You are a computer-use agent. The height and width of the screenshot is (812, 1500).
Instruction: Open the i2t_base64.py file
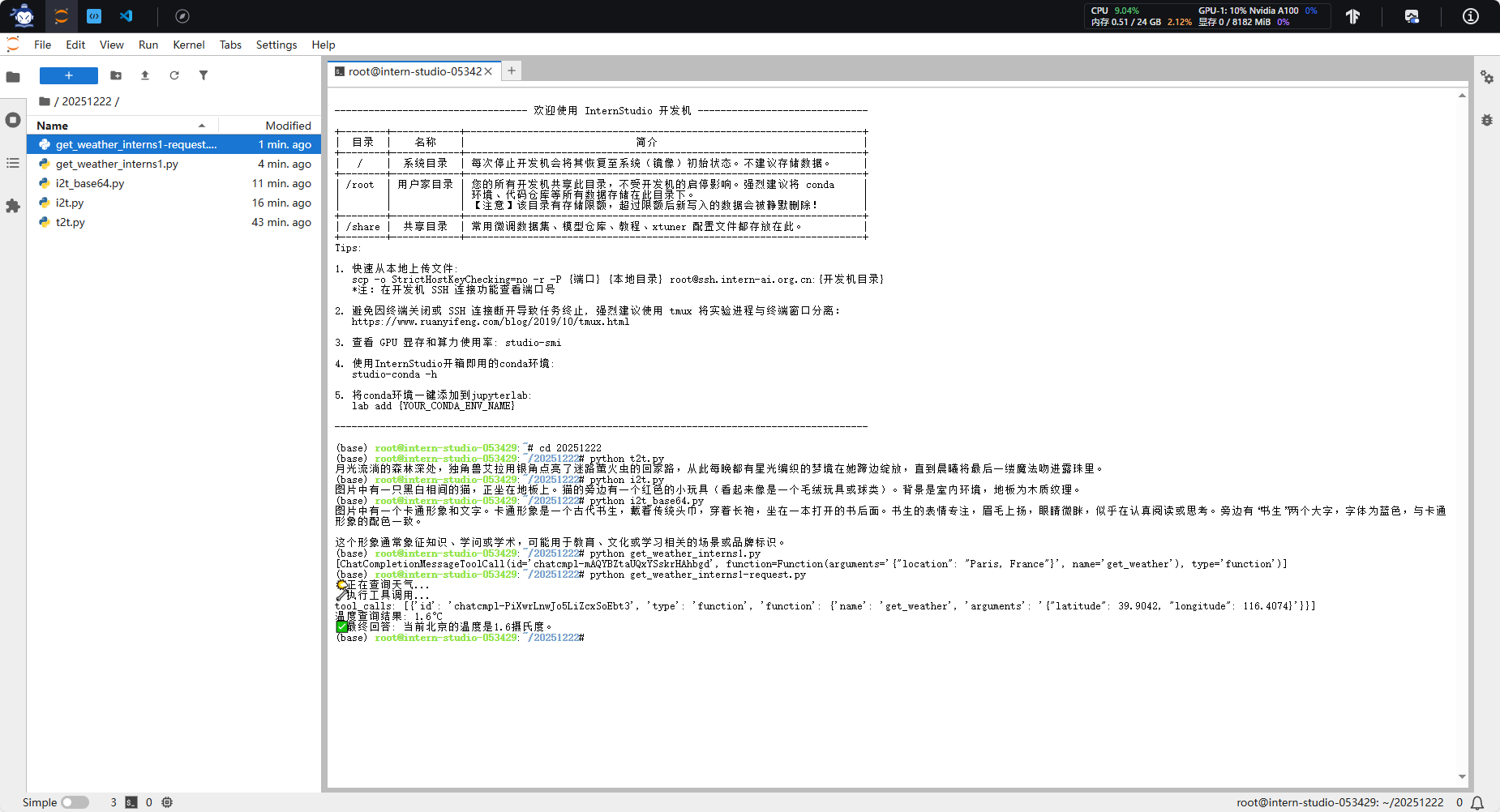tap(90, 183)
